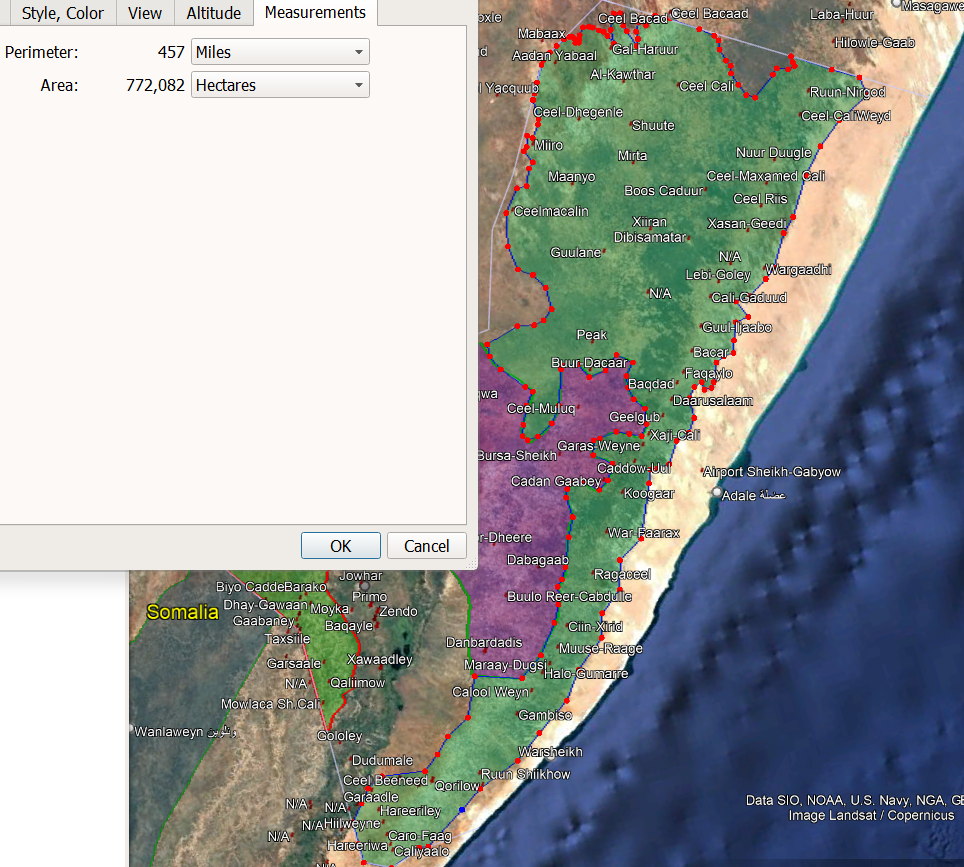The height and width of the screenshot is (867, 964).
Task: Click the Cadan Gaabey place label
Action: tap(556, 481)
